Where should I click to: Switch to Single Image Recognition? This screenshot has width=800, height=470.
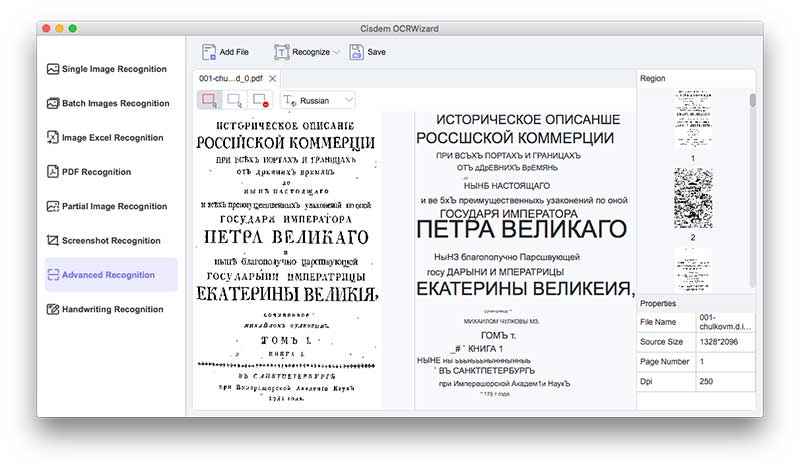pyautogui.click(x=112, y=70)
